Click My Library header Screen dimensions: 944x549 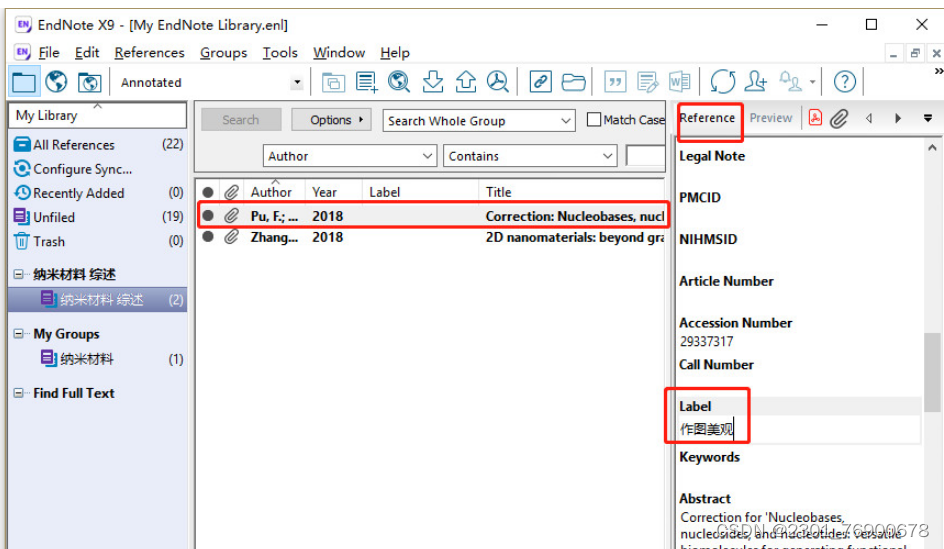click(98, 115)
